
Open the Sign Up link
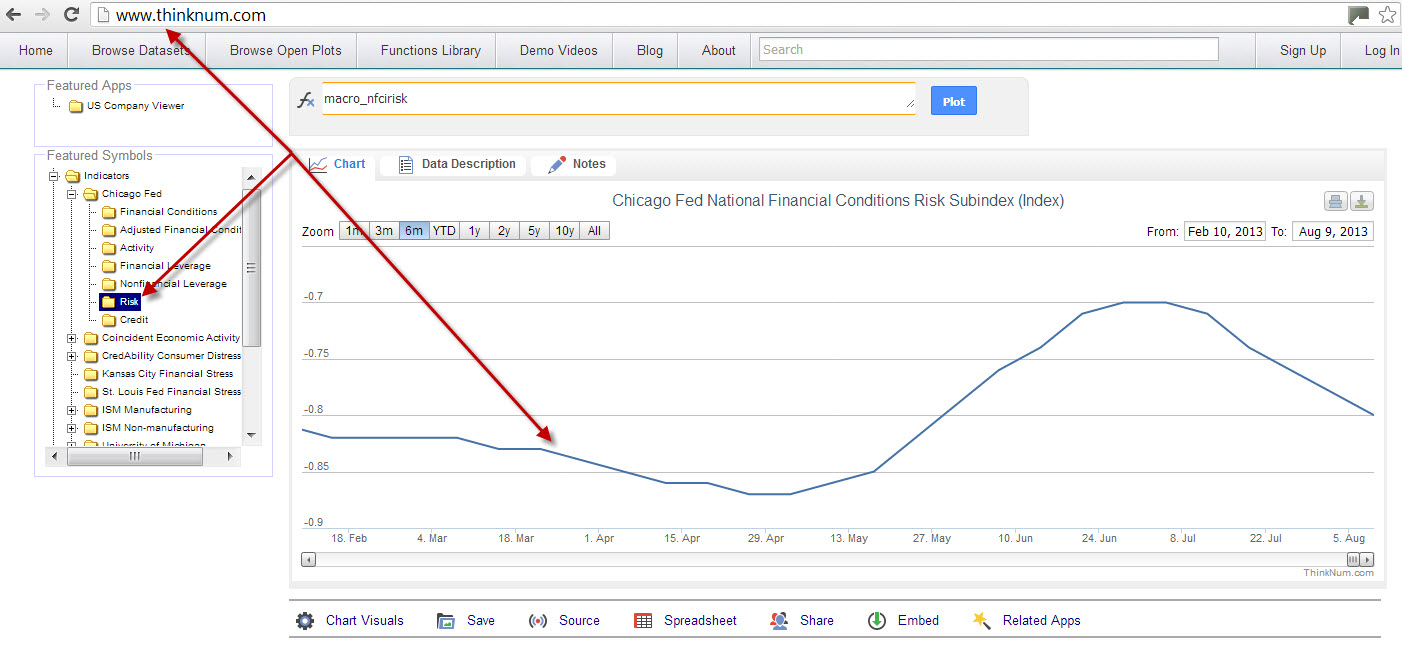[x=1303, y=50]
